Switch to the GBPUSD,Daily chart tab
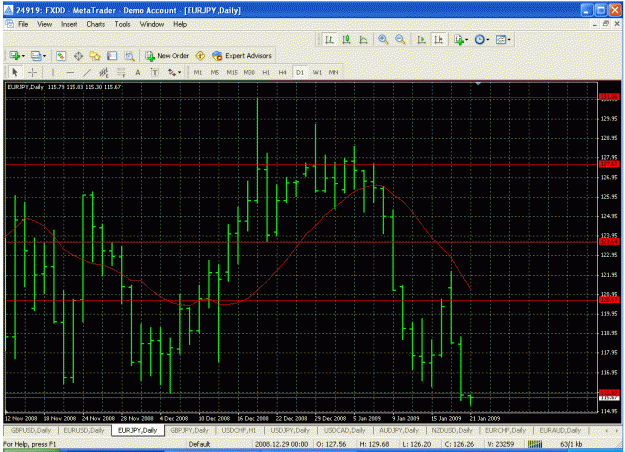Screen dimensions: 625x452 click(31, 430)
